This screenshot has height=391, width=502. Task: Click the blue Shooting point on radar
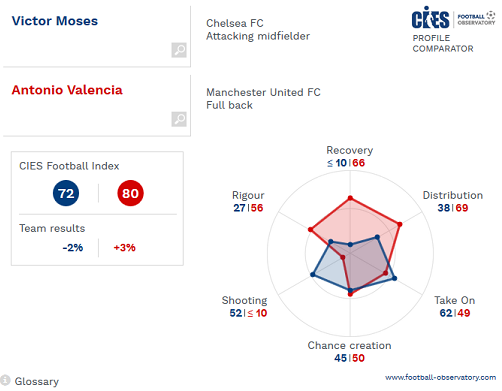click(x=312, y=275)
